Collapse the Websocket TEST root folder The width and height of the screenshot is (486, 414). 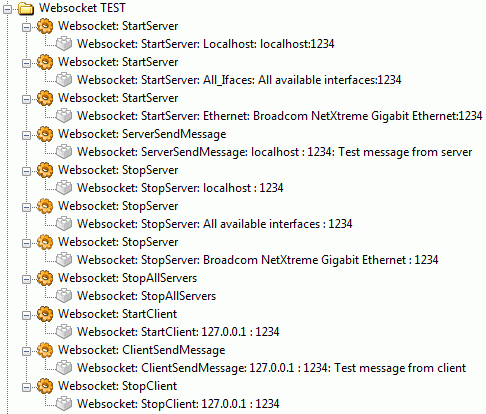(x=7, y=9)
